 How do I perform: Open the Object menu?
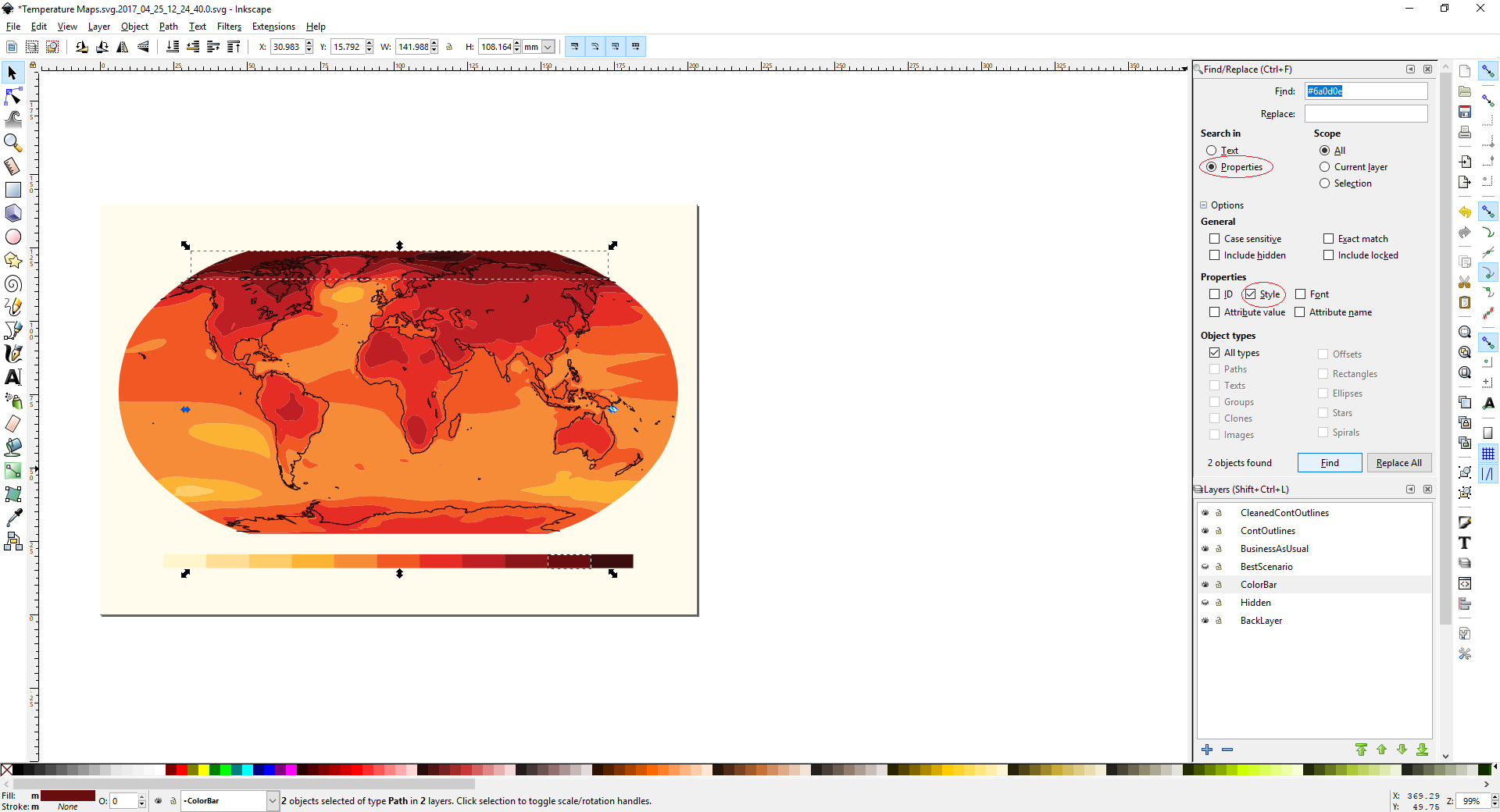point(134,27)
